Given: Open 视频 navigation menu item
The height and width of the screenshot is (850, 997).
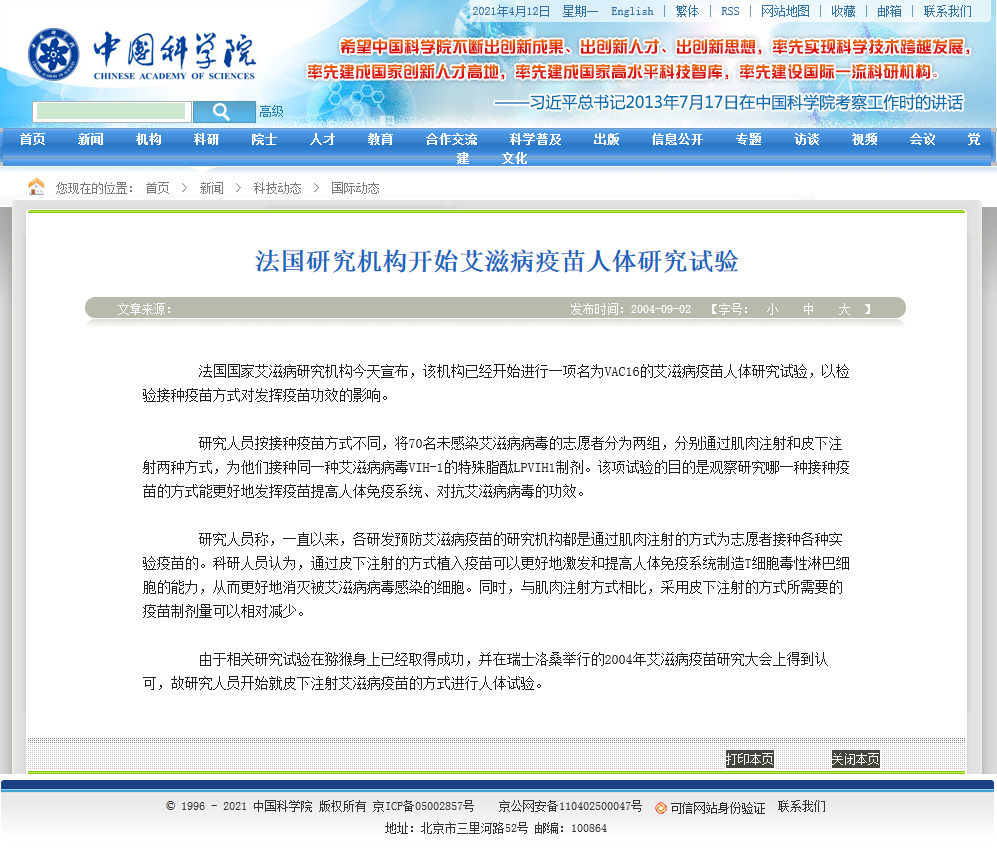Looking at the screenshot, I should (864, 139).
